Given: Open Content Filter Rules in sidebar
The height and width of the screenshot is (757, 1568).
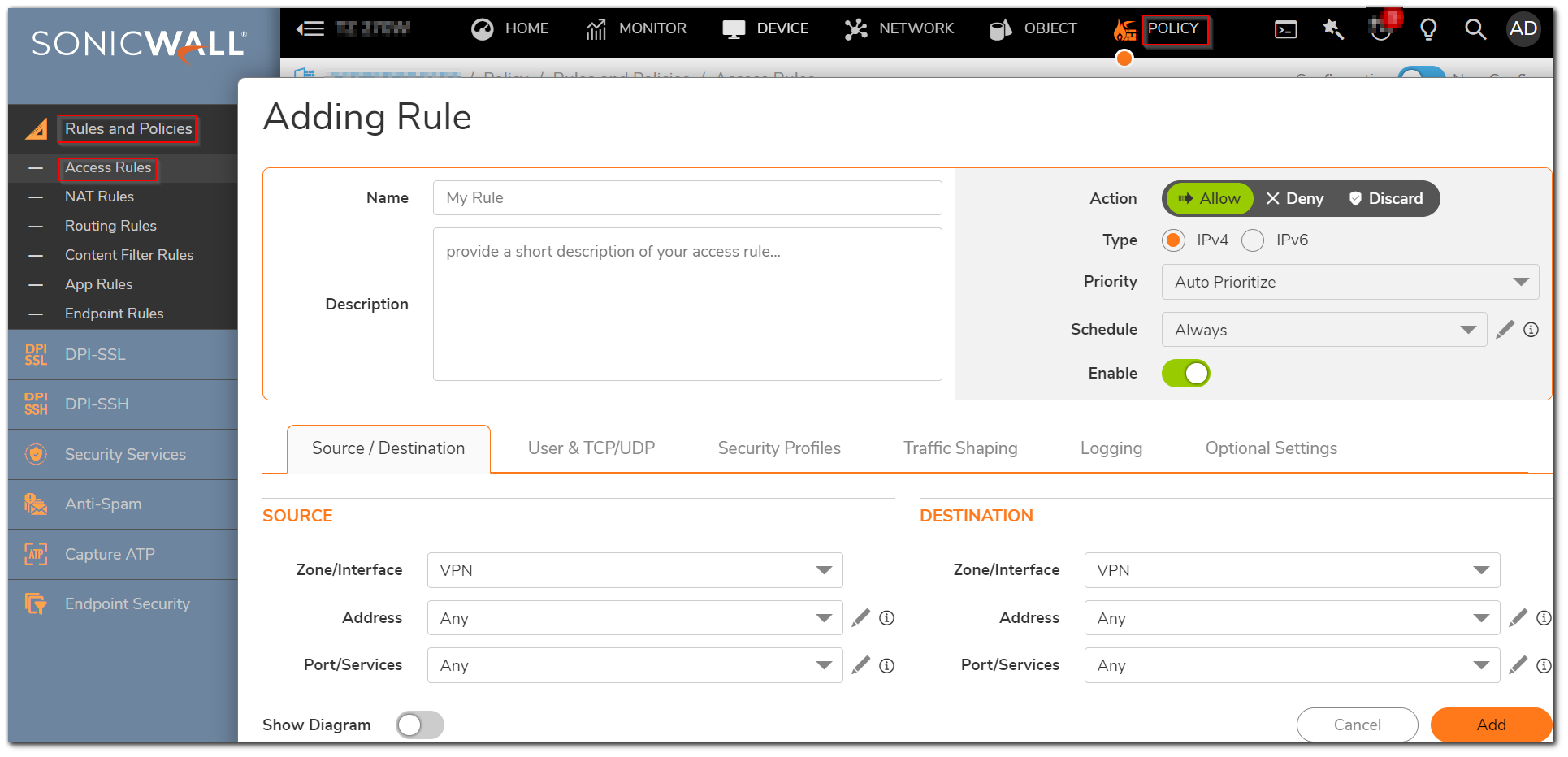Looking at the screenshot, I should click(129, 255).
